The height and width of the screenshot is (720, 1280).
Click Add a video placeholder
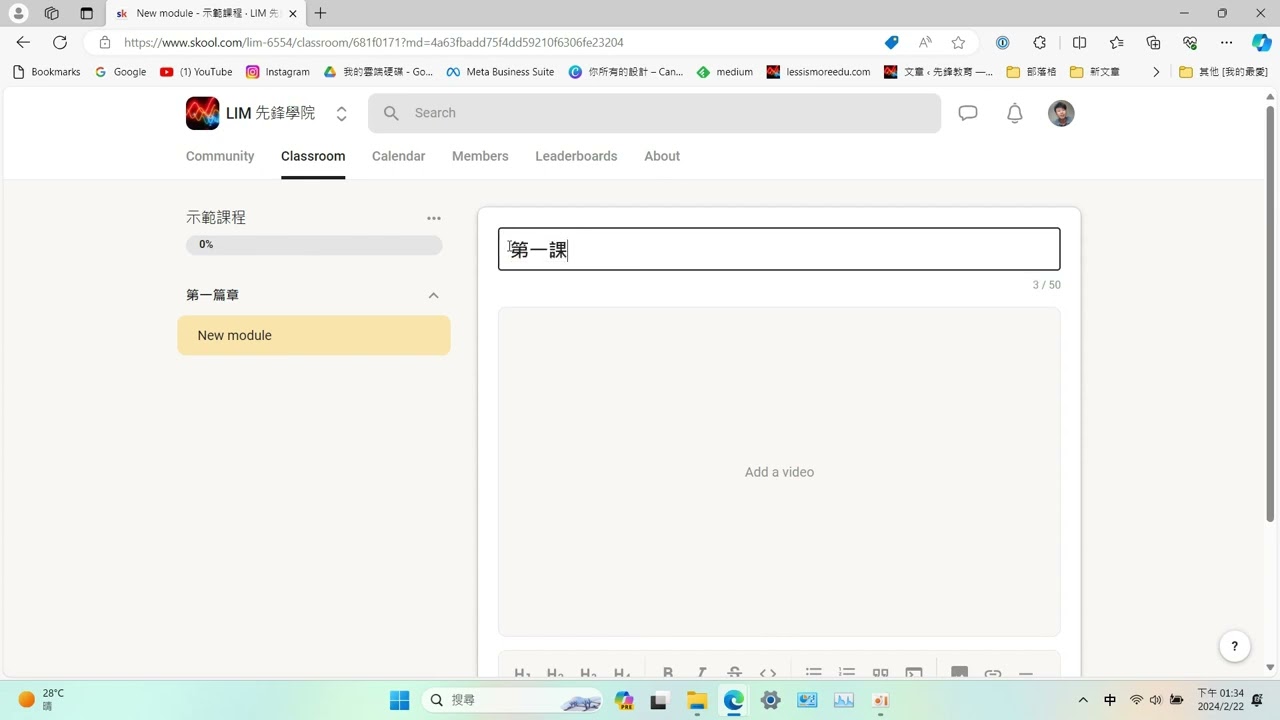pos(779,471)
